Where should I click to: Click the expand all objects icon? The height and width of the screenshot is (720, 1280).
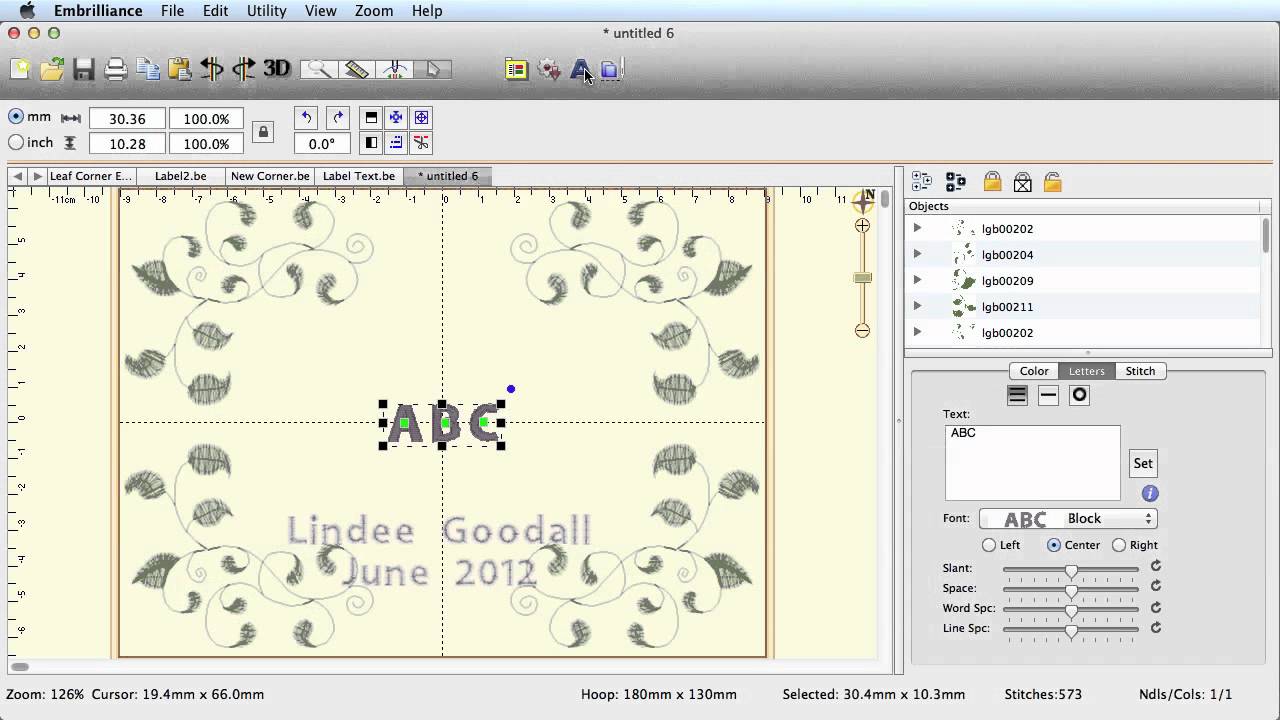[x=922, y=182]
